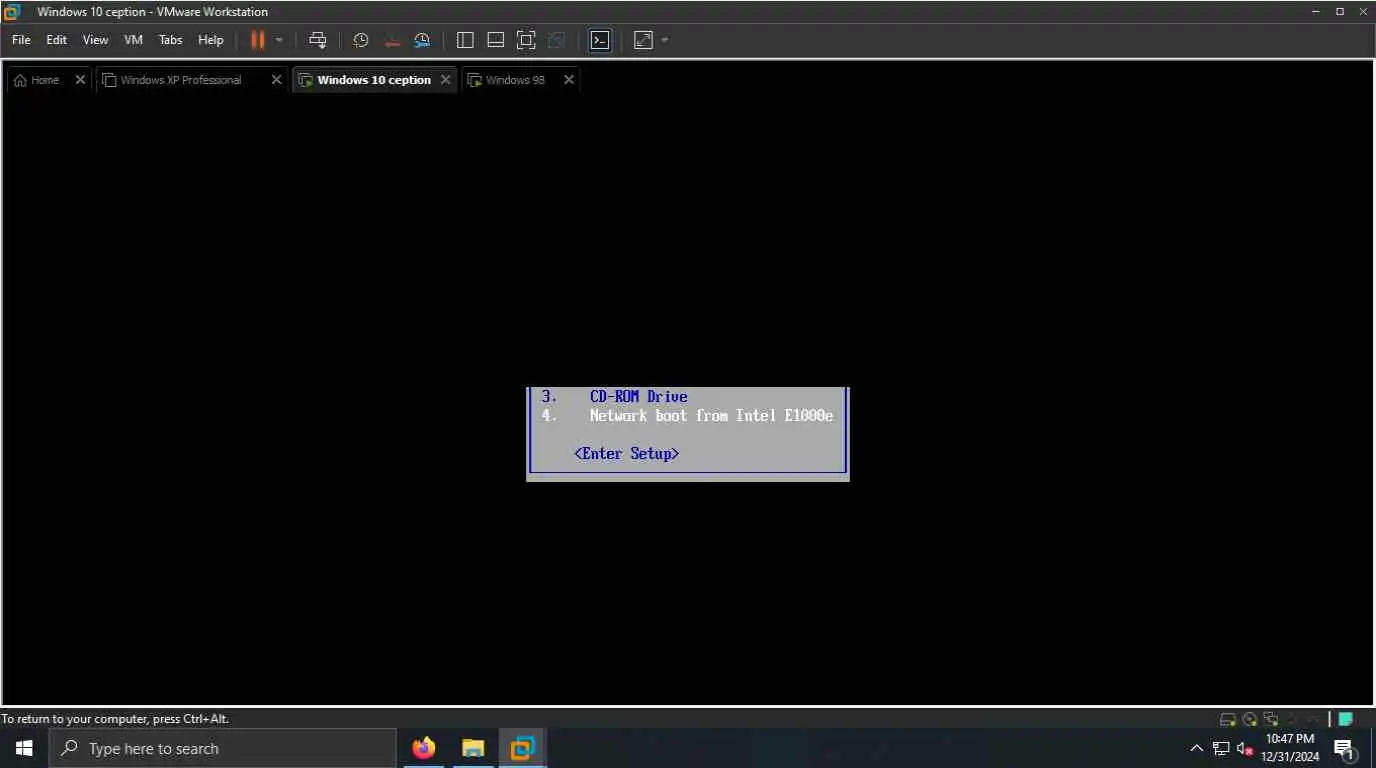Open the Tabs menu
1376x768 pixels.
pos(171,40)
